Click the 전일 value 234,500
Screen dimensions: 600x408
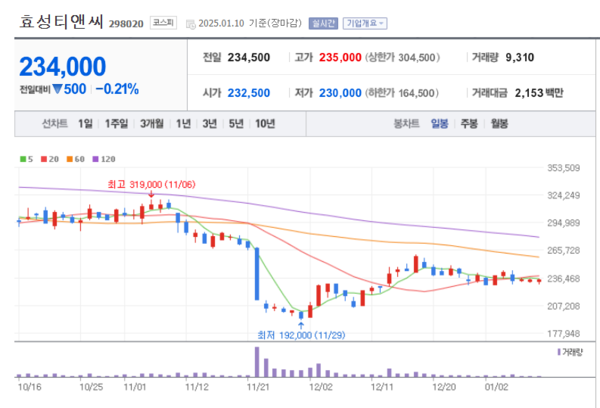pyautogui.click(x=249, y=57)
